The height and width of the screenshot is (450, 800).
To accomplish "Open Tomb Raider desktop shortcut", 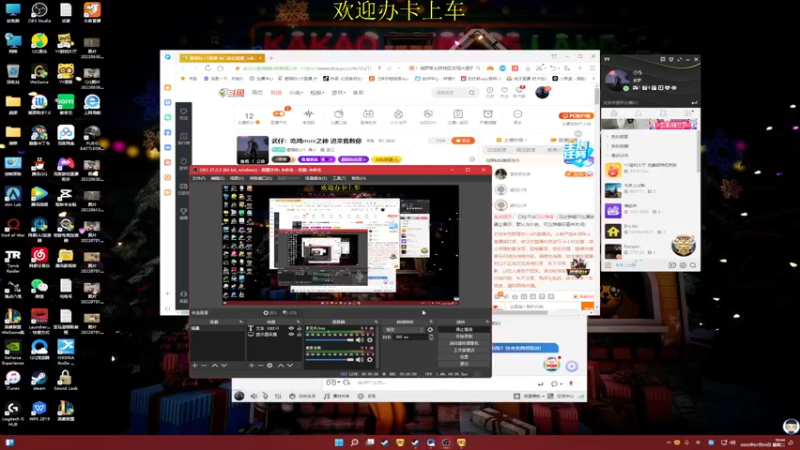I will 13,259.
